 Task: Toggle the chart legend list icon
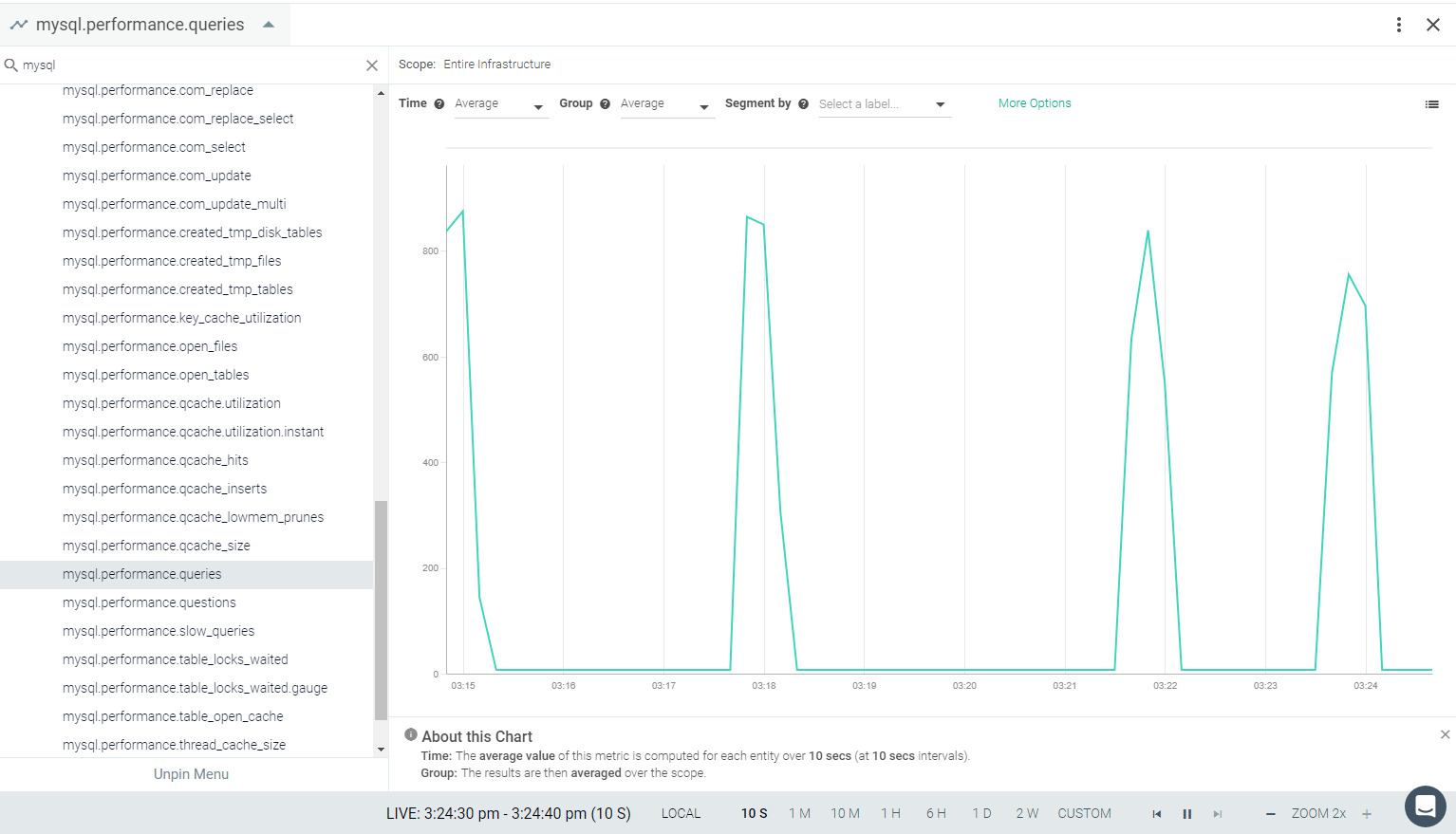[1432, 104]
